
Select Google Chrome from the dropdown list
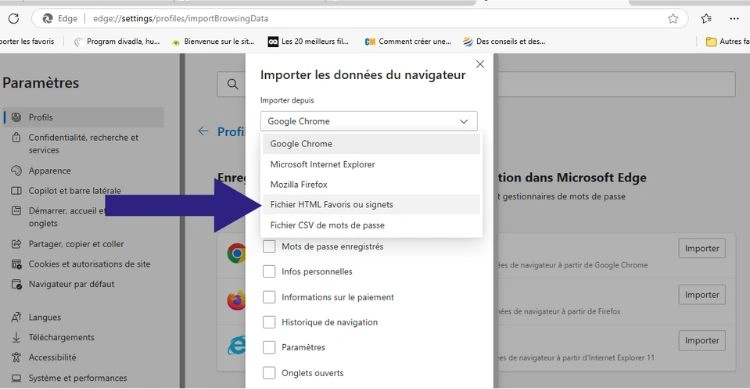coord(371,144)
